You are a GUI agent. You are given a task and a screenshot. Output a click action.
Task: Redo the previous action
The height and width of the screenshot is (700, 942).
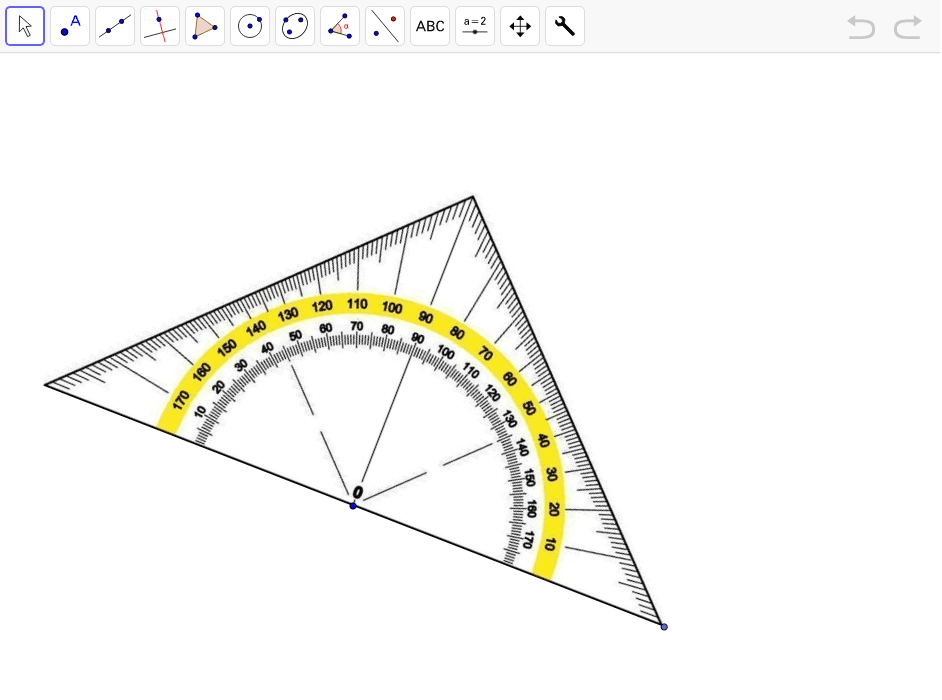pos(908,27)
